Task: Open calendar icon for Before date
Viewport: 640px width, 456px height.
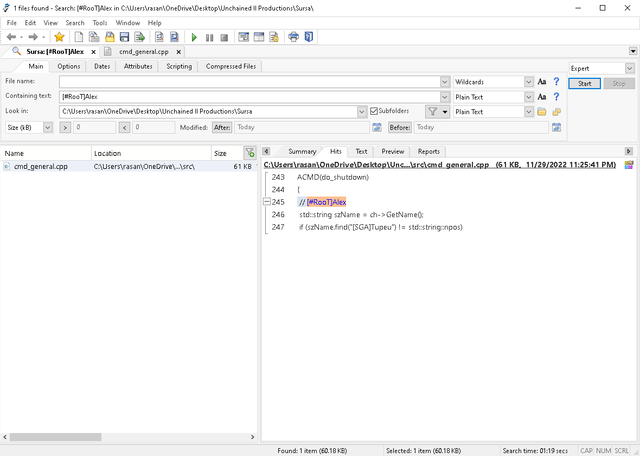Action: [556, 127]
